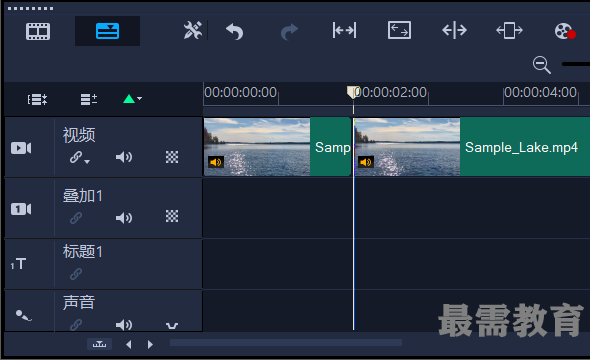This screenshot has width=590, height=360.
Task: Click the Redo arrow
Action: (x=289, y=32)
